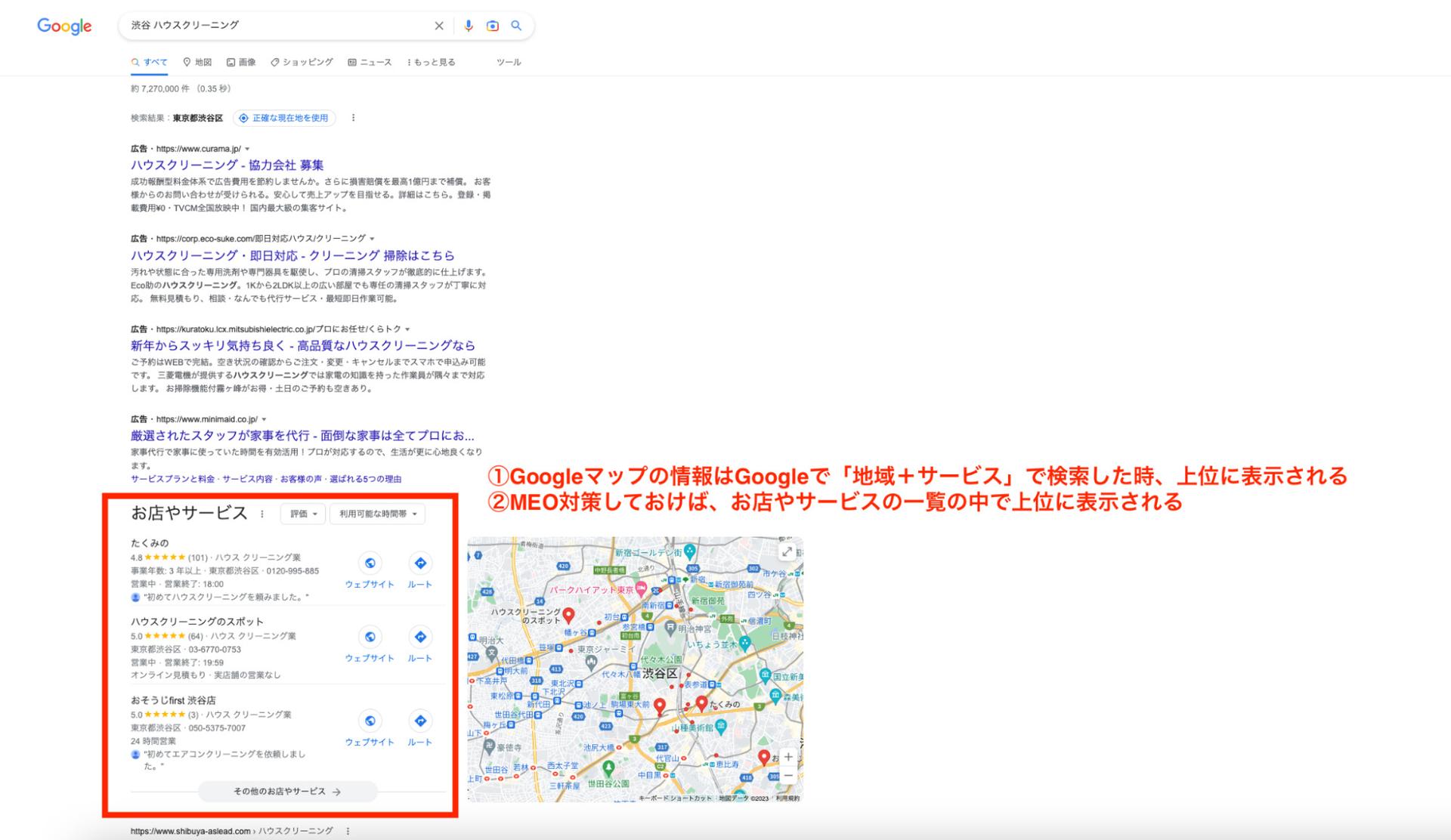Open the 評価 rating filter dropdown
The image size is (1451, 840).
303,514
